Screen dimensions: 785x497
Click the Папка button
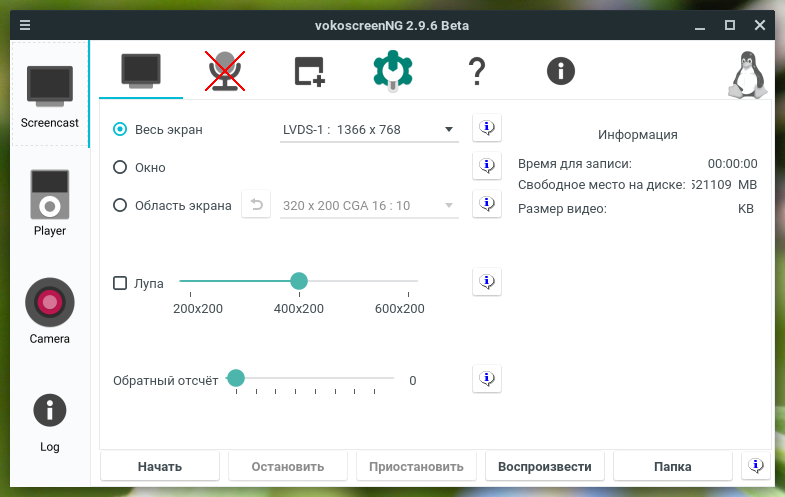(x=673, y=466)
